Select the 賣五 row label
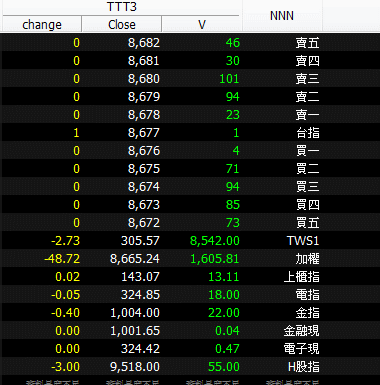Image resolution: width=380 pixels, height=385 pixels. (307, 43)
